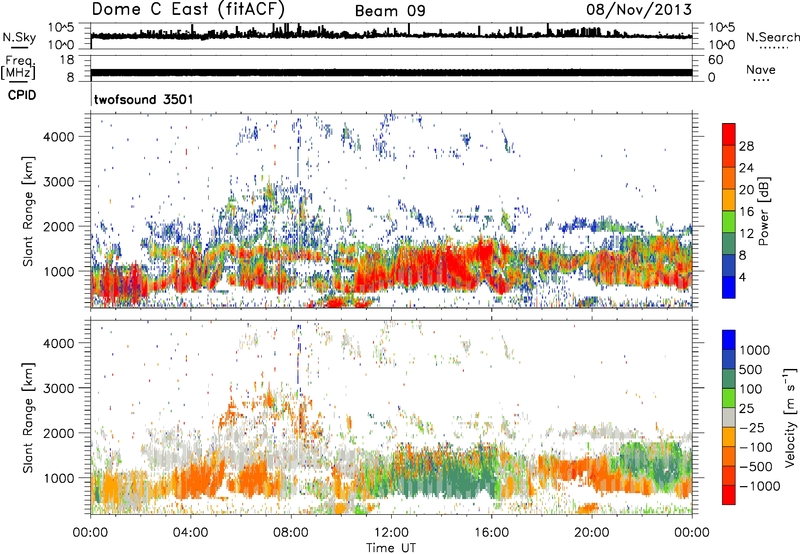Image resolution: width=800 pixels, height=554 pixels.
Task: Click the Power panel "Slant Range [km]" label
Action: (28, 211)
